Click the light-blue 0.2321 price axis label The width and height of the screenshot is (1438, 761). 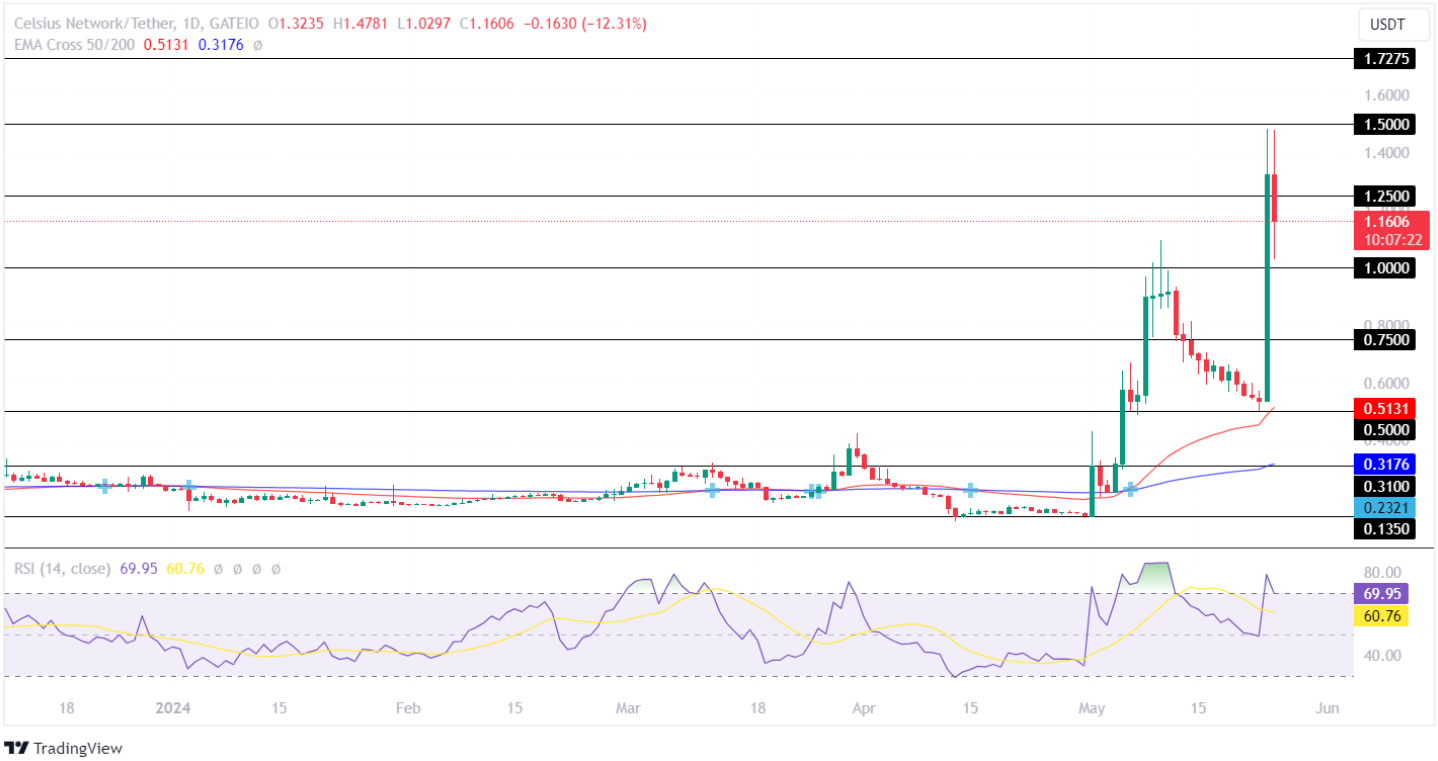point(1385,508)
